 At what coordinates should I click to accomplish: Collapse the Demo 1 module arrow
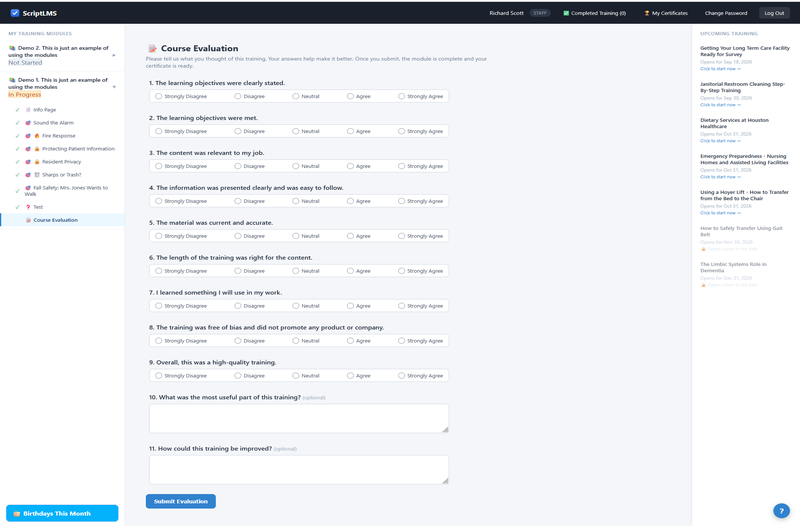point(114,87)
